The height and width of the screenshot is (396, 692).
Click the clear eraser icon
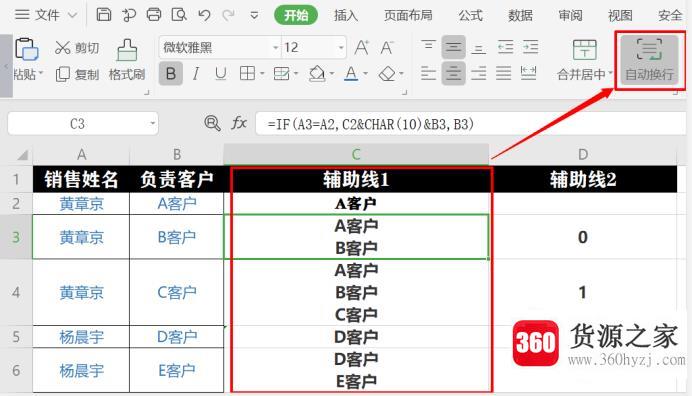387,74
